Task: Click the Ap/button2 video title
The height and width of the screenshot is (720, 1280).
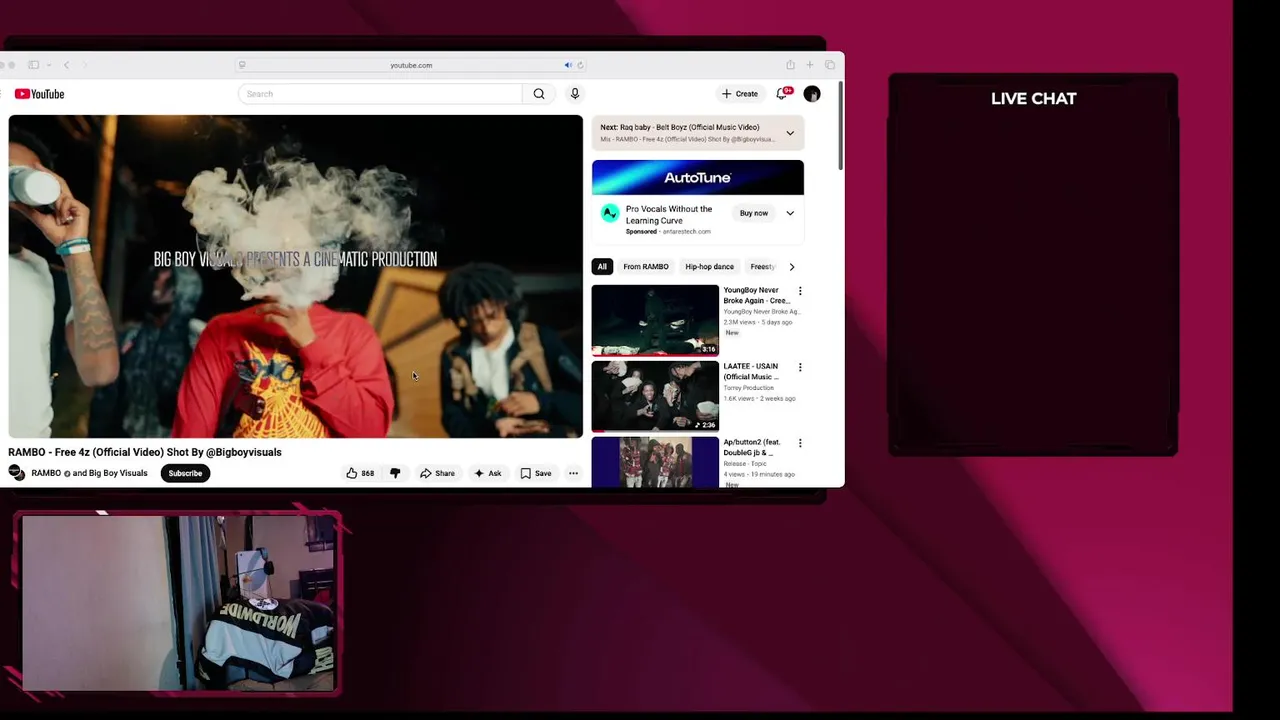Action: point(752,447)
